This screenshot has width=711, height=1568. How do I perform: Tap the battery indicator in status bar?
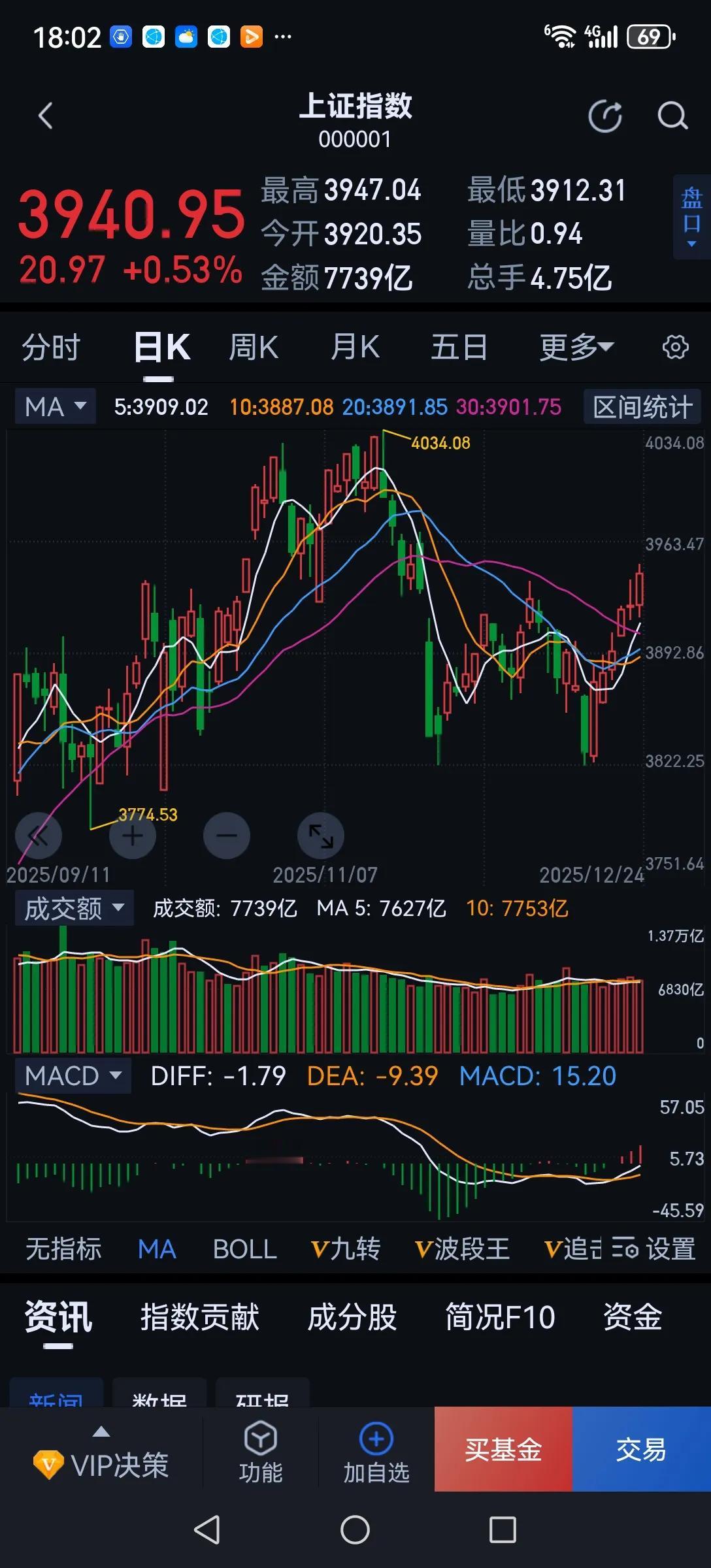(651, 37)
